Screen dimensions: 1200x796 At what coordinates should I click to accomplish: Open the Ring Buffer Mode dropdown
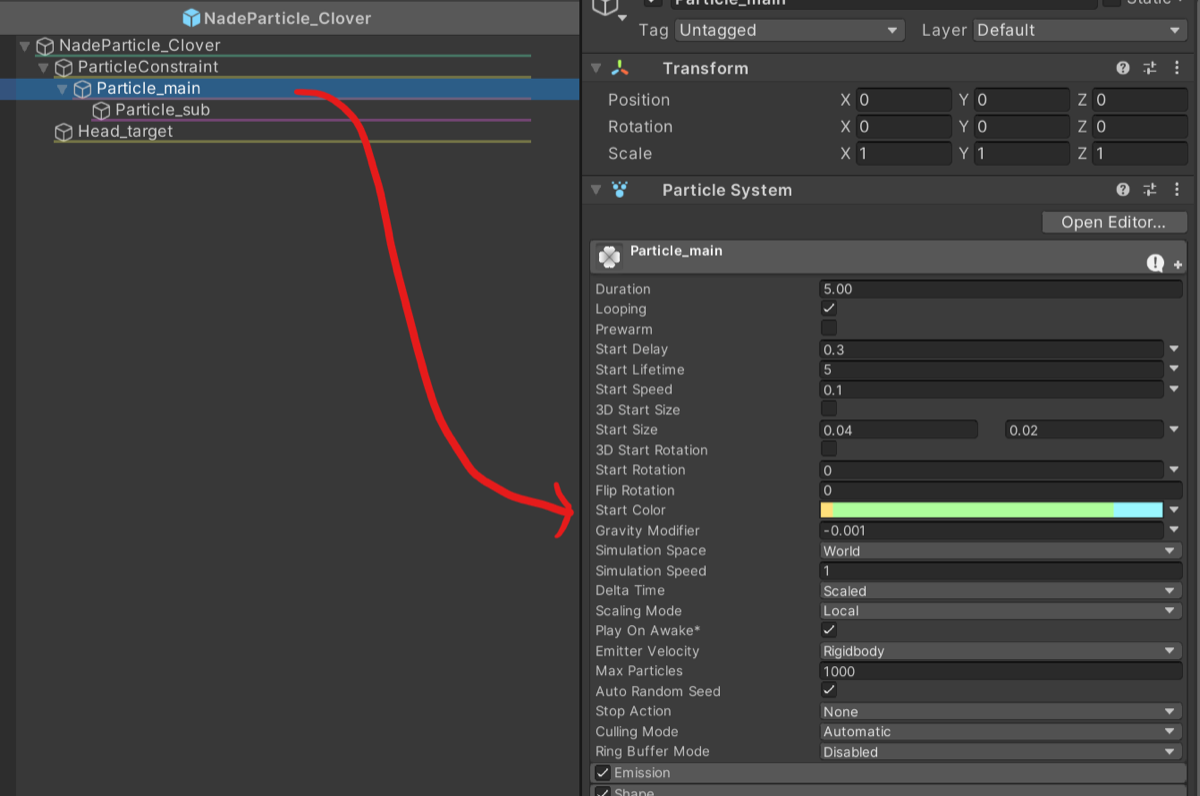pos(1000,751)
